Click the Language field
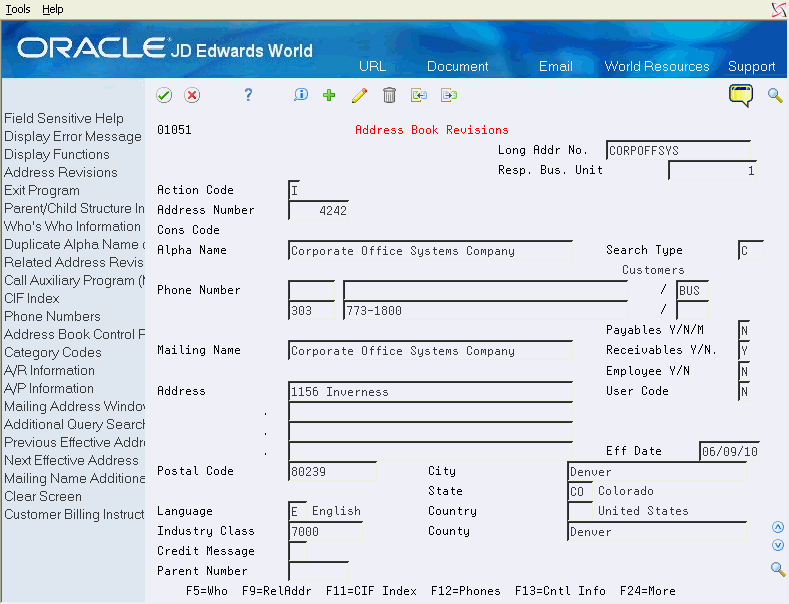Screen dimensions: 789x604 pyautogui.click(x=297, y=511)
